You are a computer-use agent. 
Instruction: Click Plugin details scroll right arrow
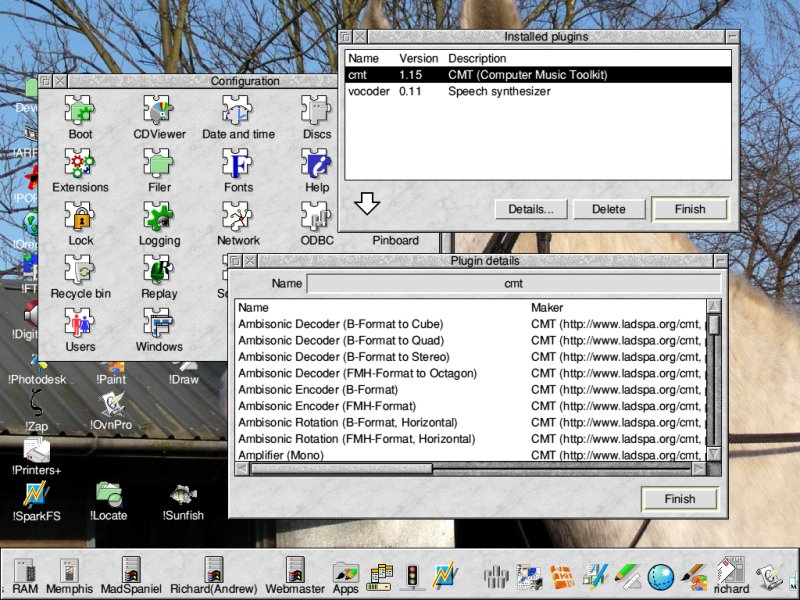pyautogui.click(x=699, y=469)
